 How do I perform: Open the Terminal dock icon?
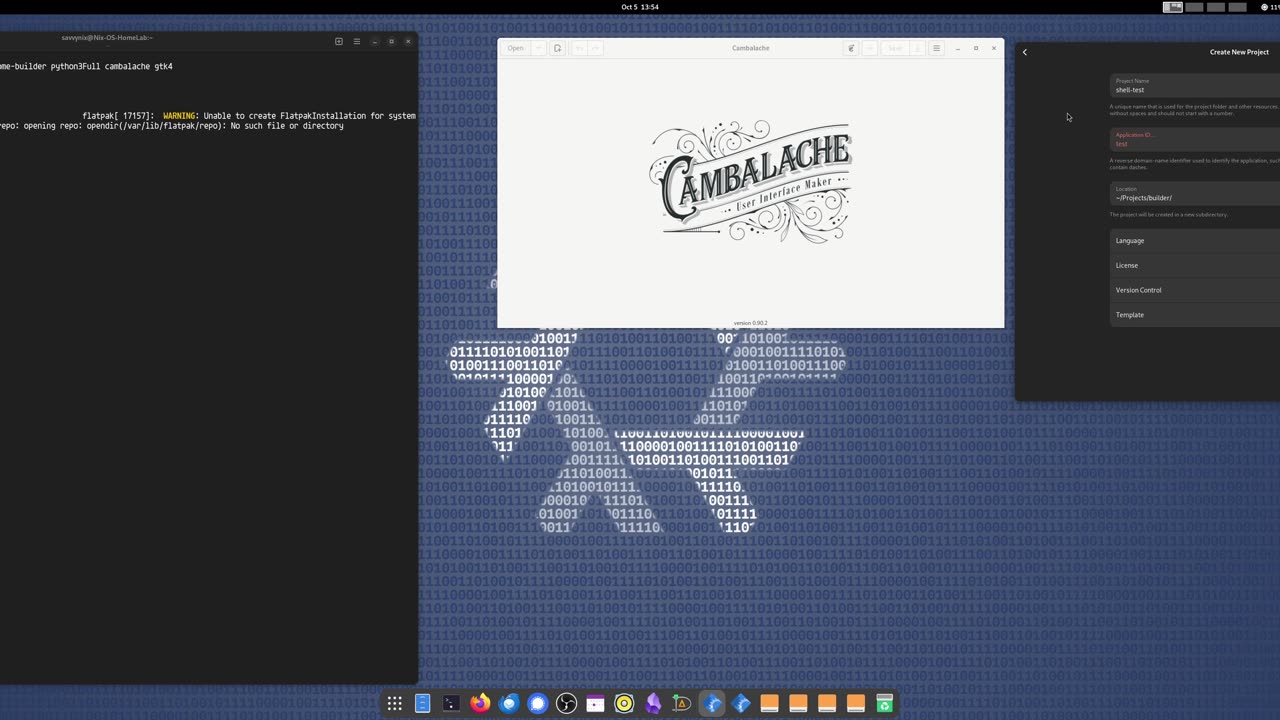(451, 704)
